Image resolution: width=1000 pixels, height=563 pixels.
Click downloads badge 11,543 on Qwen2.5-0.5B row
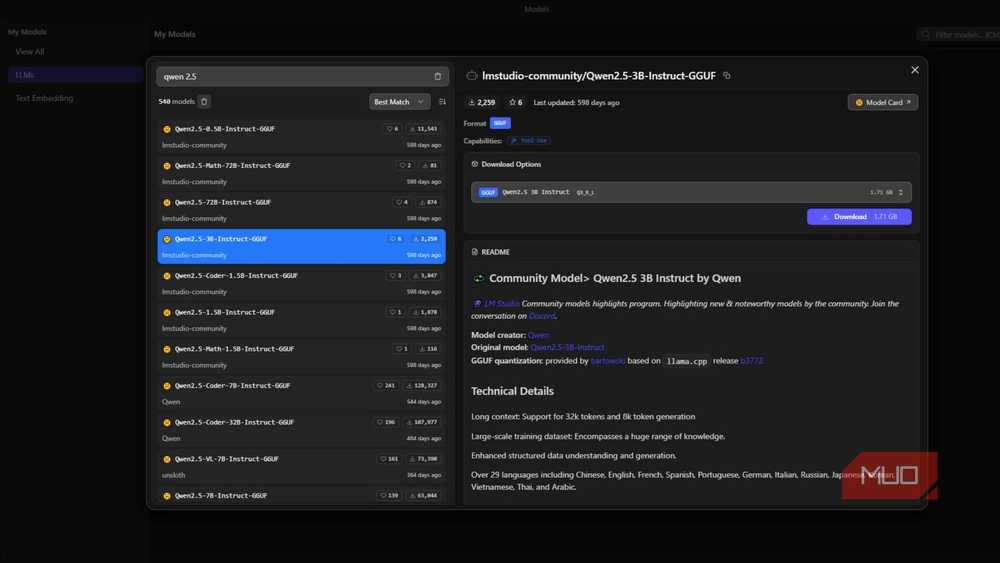[x=423, y=129]
